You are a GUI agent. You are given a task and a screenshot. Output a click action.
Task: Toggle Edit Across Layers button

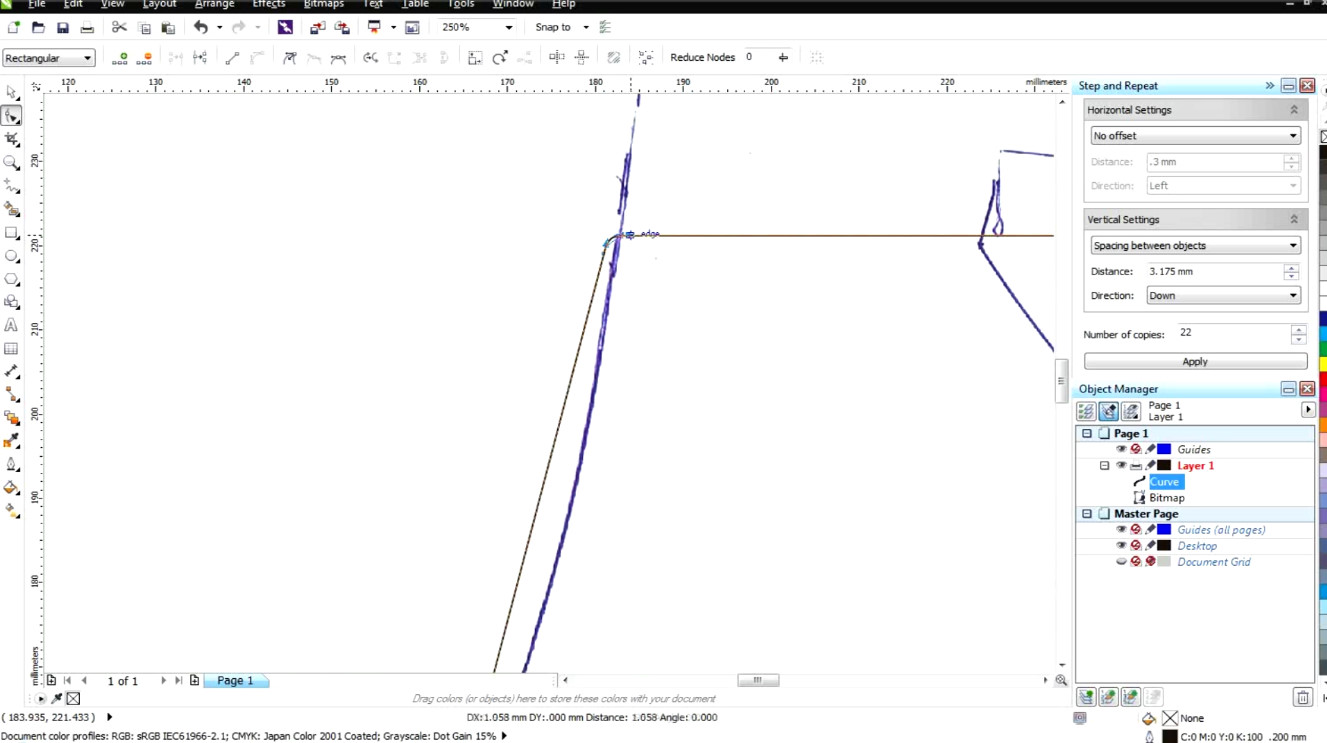click(1108, 411)
